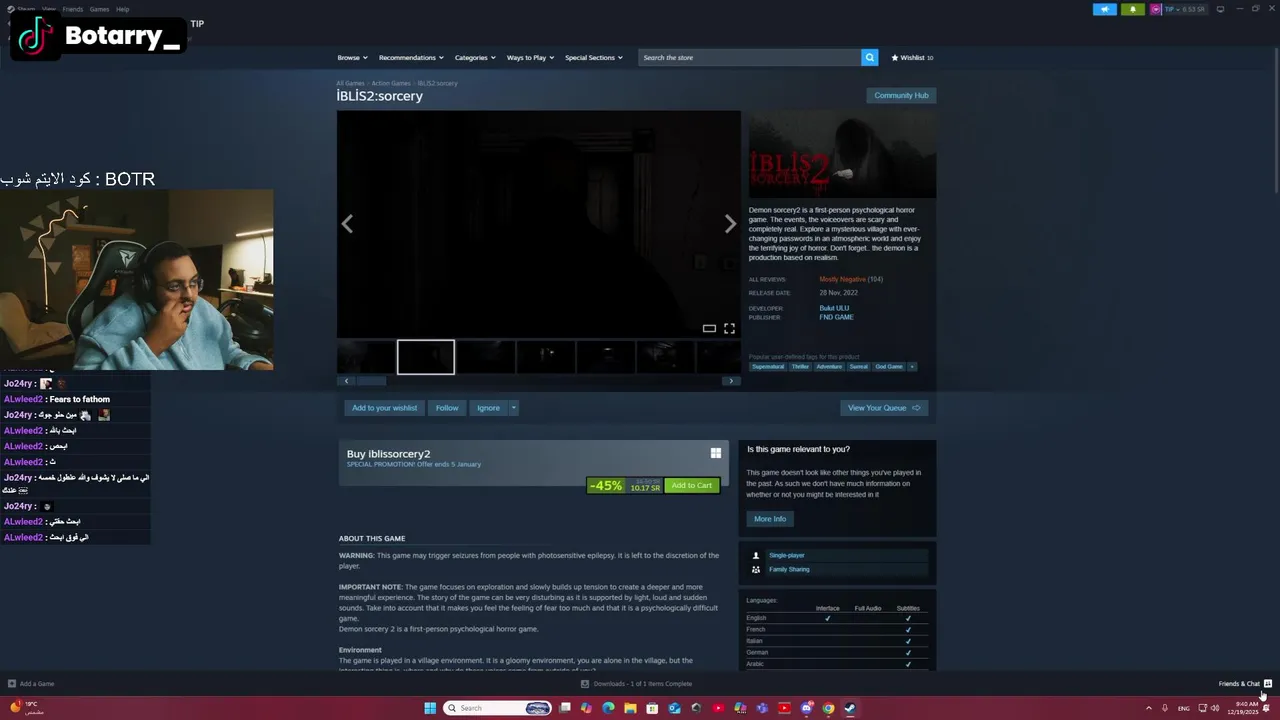Toggle theater mode on media player
Image resolution: width=1280 pixels, height=720 pixels.
(x=709, y=328)
